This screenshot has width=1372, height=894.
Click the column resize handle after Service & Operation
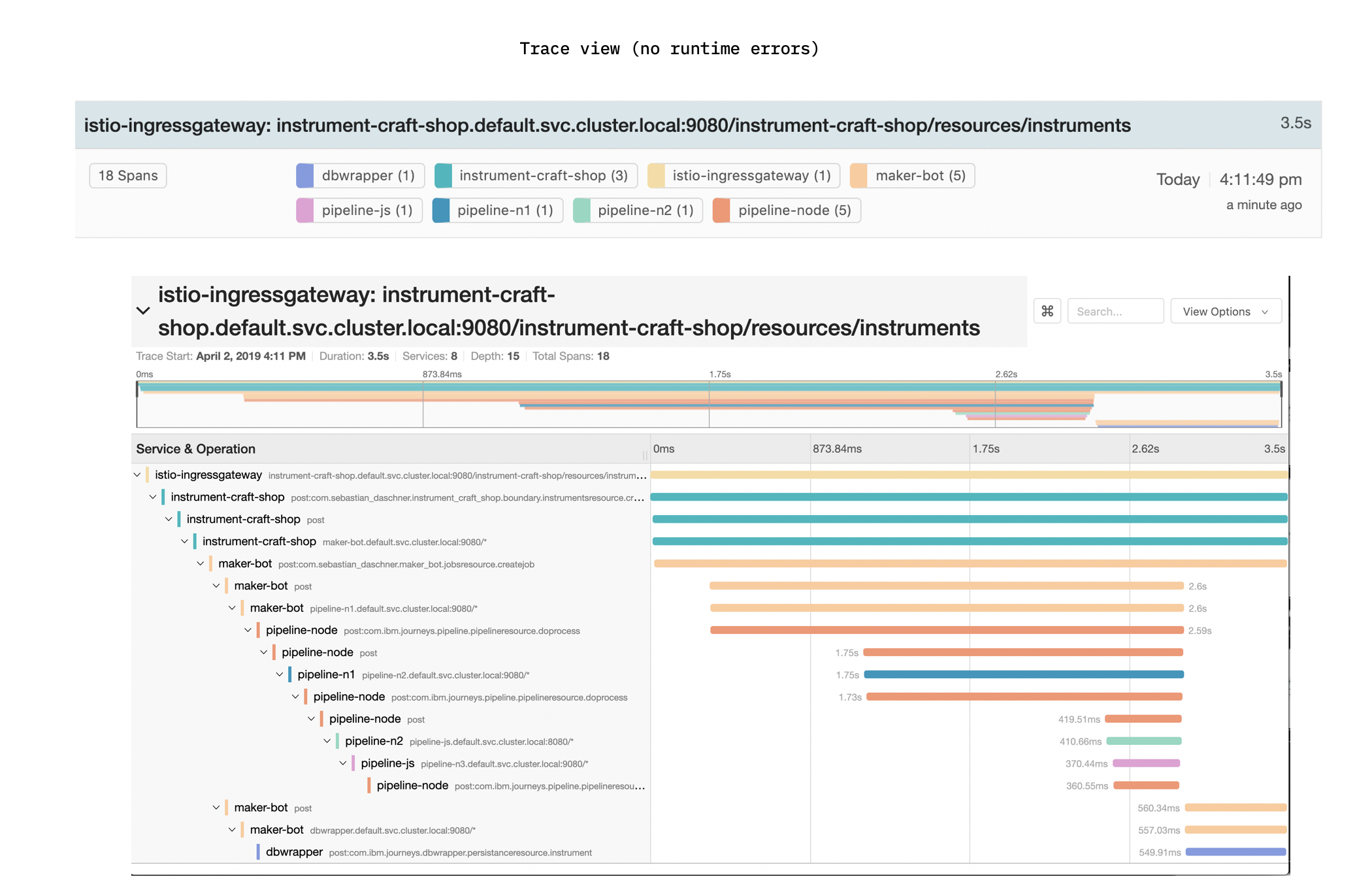click(x=645, y=455)
